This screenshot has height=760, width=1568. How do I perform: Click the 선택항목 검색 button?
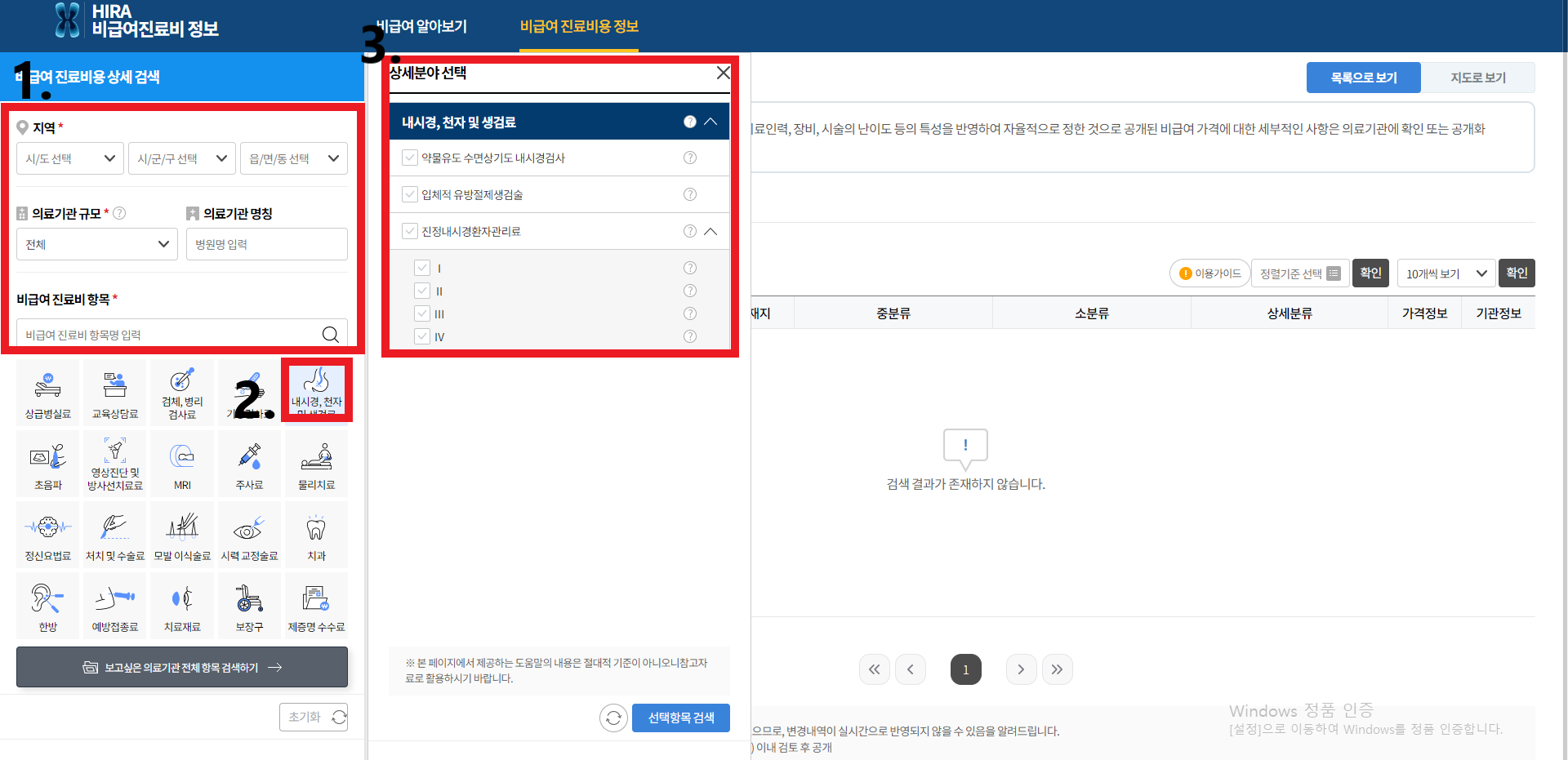click(681, 718)
